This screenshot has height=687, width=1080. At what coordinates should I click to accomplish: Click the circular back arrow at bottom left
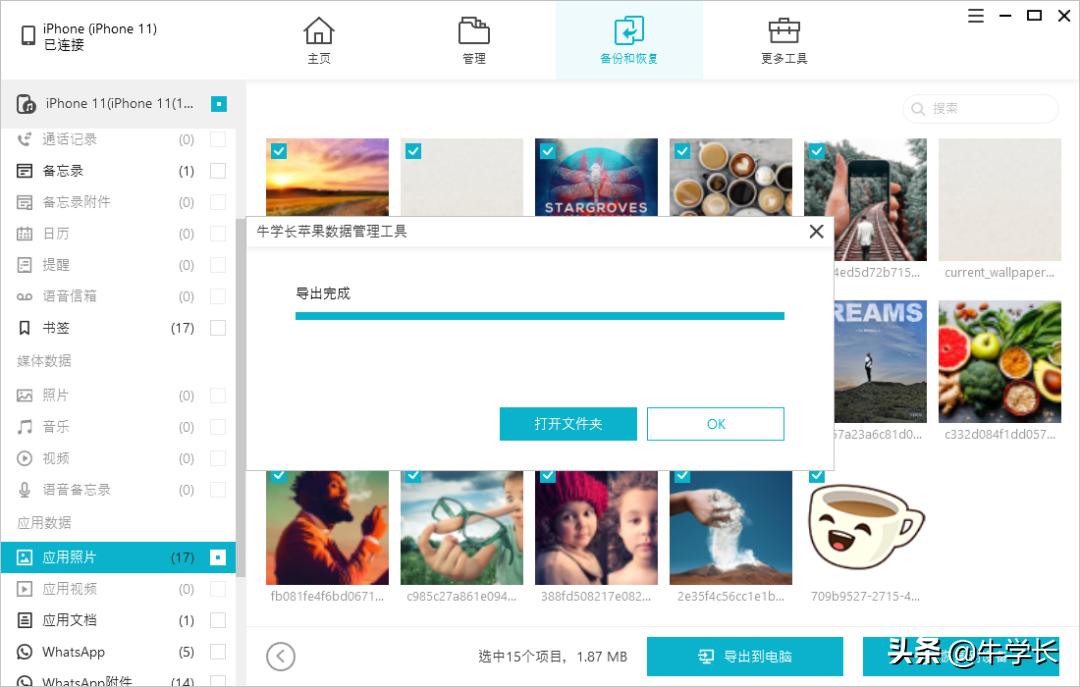281,656
